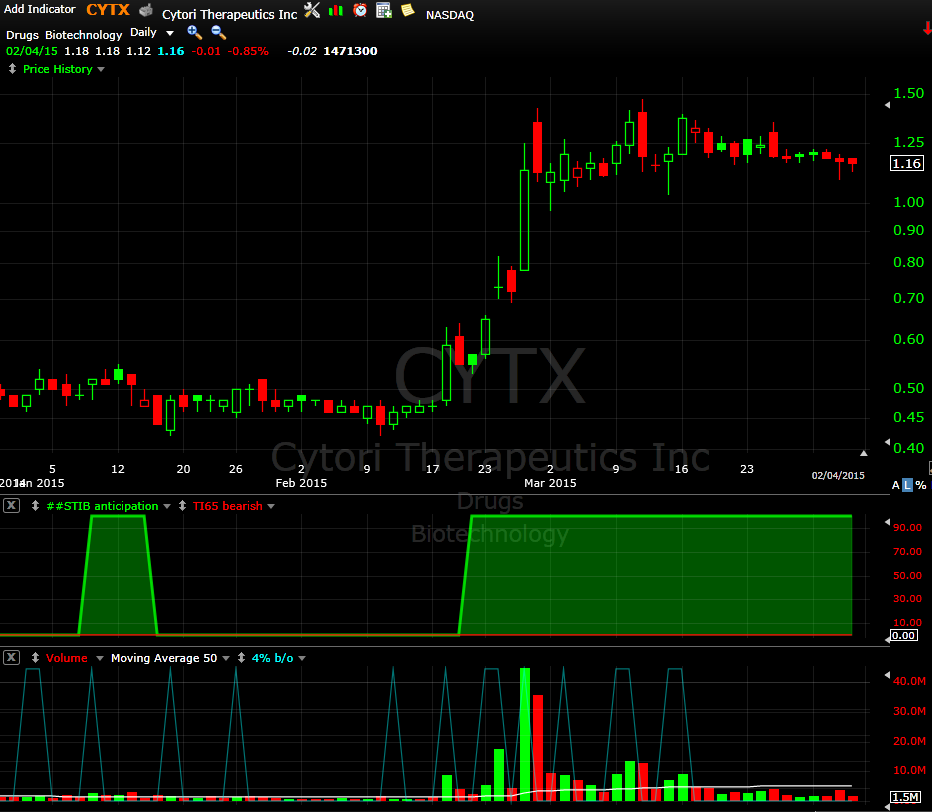The image size is (932, 812).
Task: Click the CYTX ticker symbol
Action: click(108, 10)
